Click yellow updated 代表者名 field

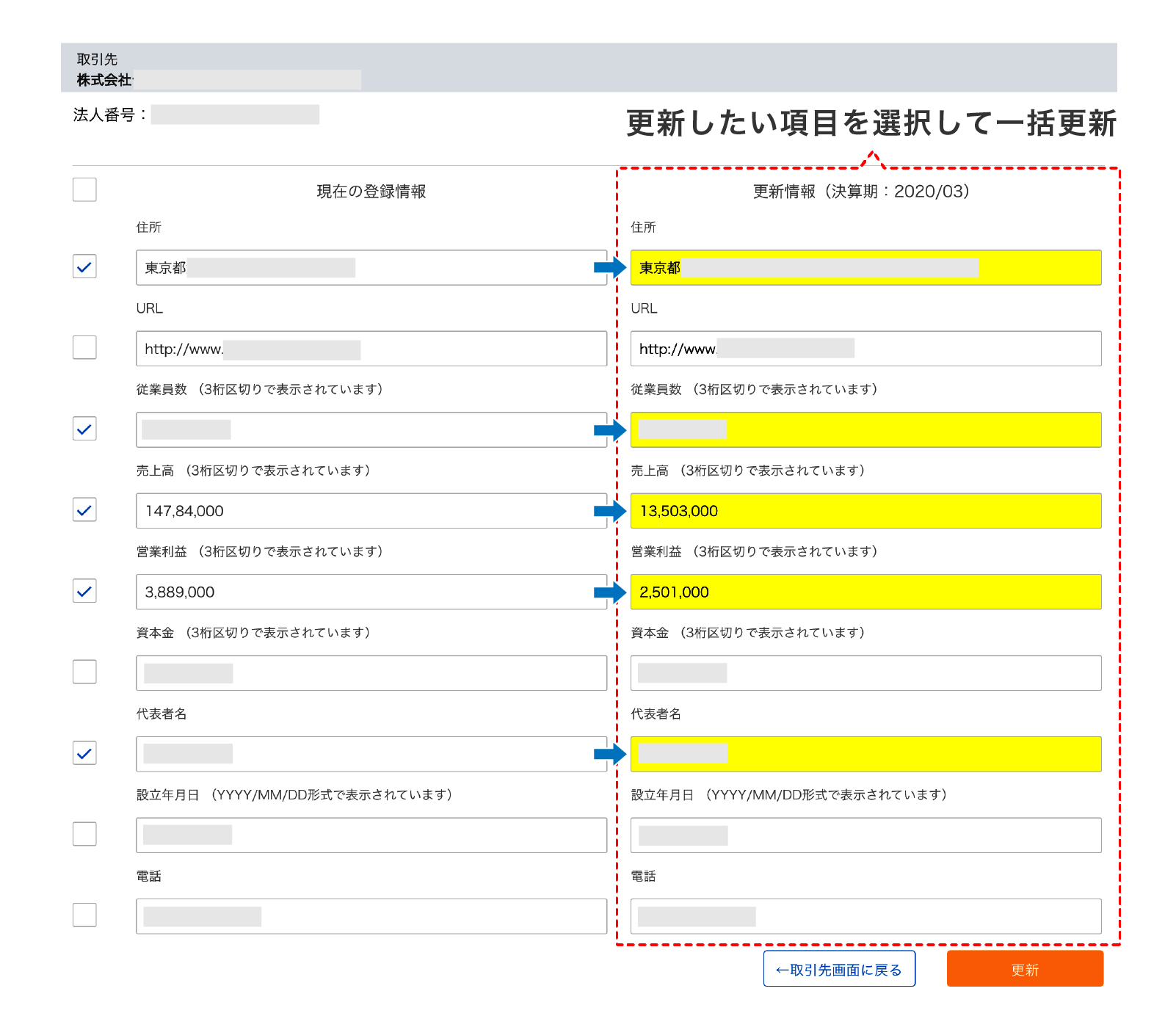point(866,754)
